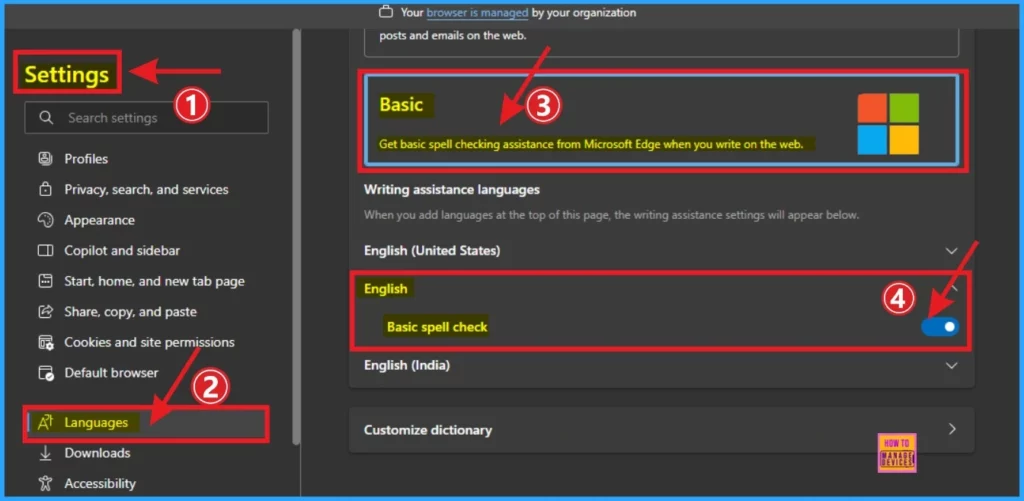The height and width of the screenshot is (501, 1024).
Task: Open Customize dictionary with the arrow
Action: 952,429
